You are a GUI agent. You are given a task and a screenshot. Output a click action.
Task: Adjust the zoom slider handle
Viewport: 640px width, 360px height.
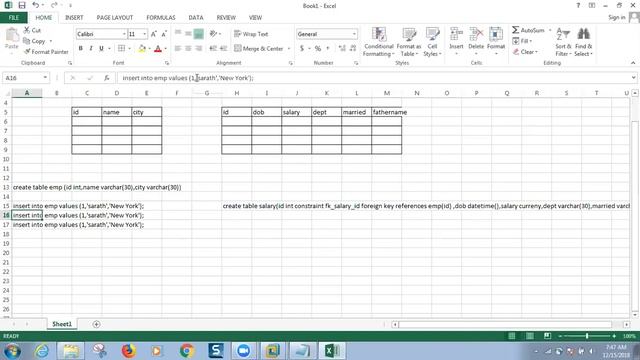tap(587, 336)
